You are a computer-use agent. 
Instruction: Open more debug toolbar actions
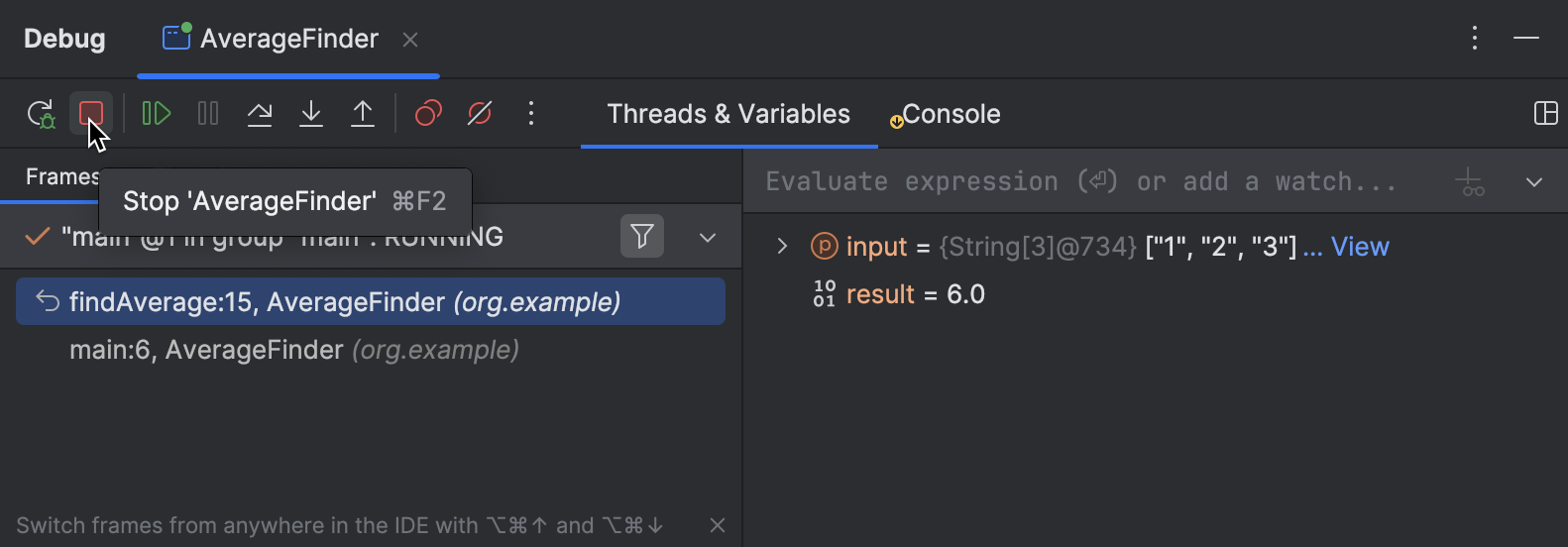[x=531, y=114]
